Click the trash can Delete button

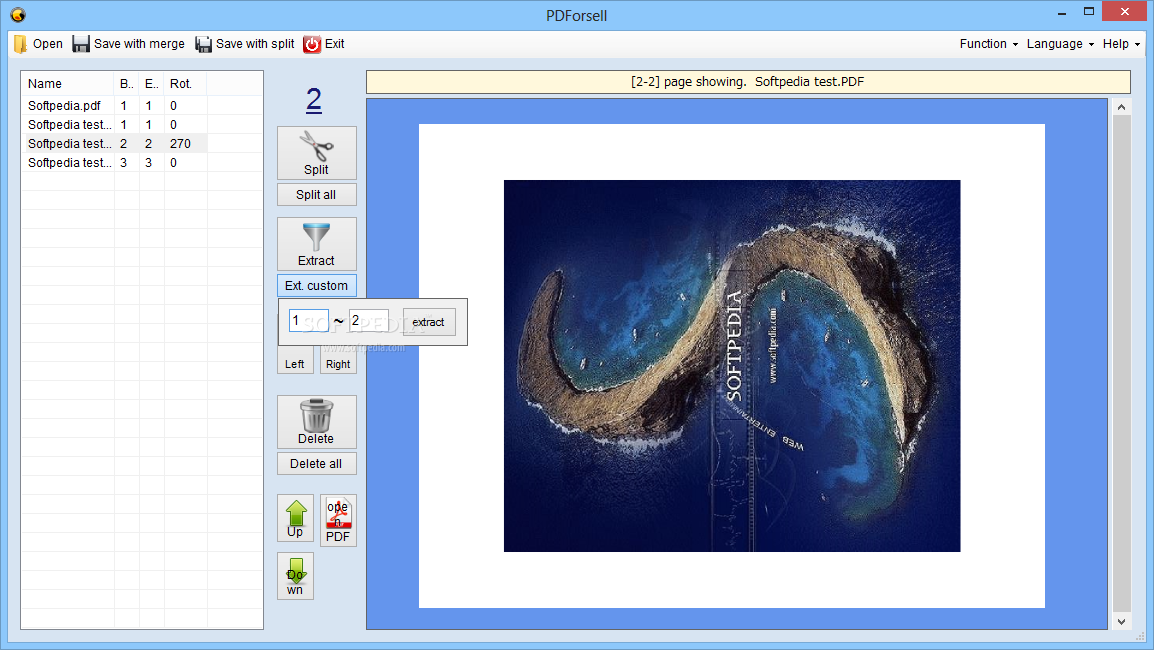pyautogui.click(x=316, y=422)
